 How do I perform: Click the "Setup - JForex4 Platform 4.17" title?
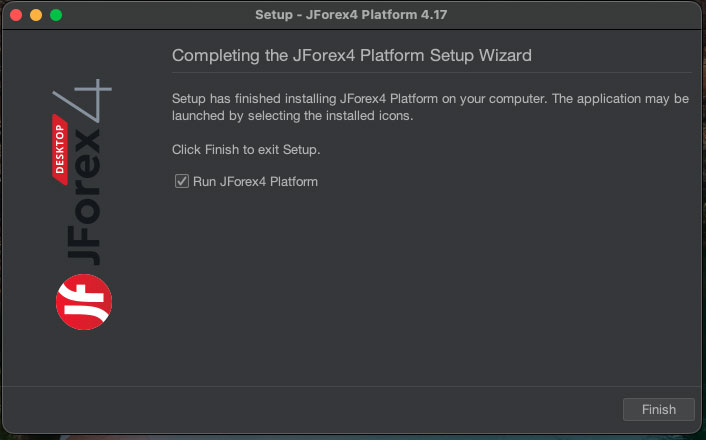[x=353, y=15]
